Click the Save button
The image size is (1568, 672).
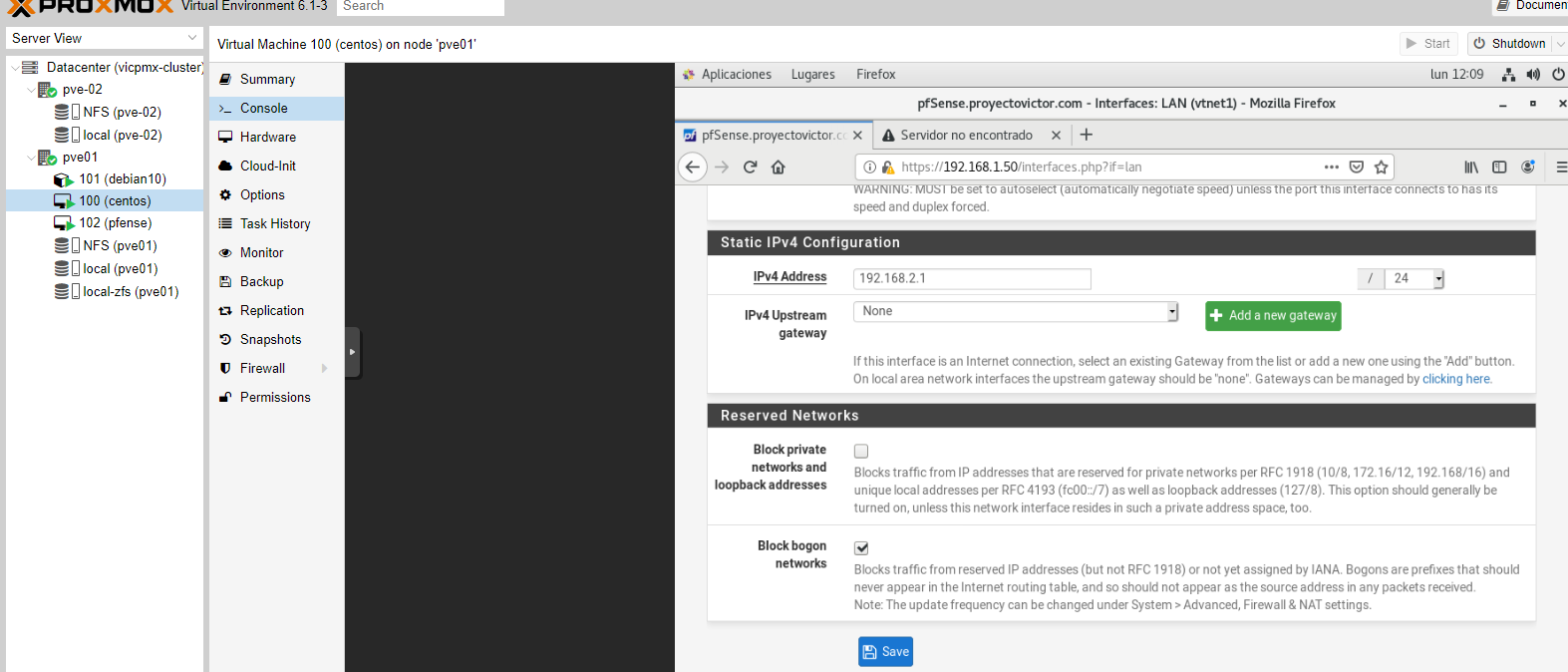point(885,651)
